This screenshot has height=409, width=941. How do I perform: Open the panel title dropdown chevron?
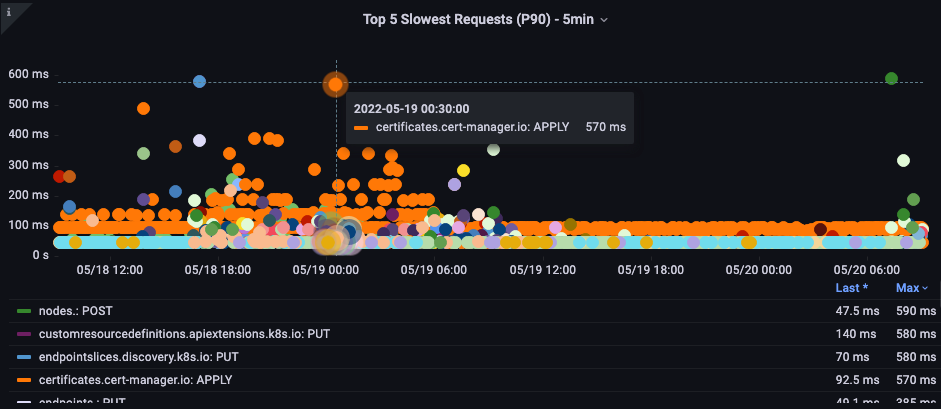603,19
